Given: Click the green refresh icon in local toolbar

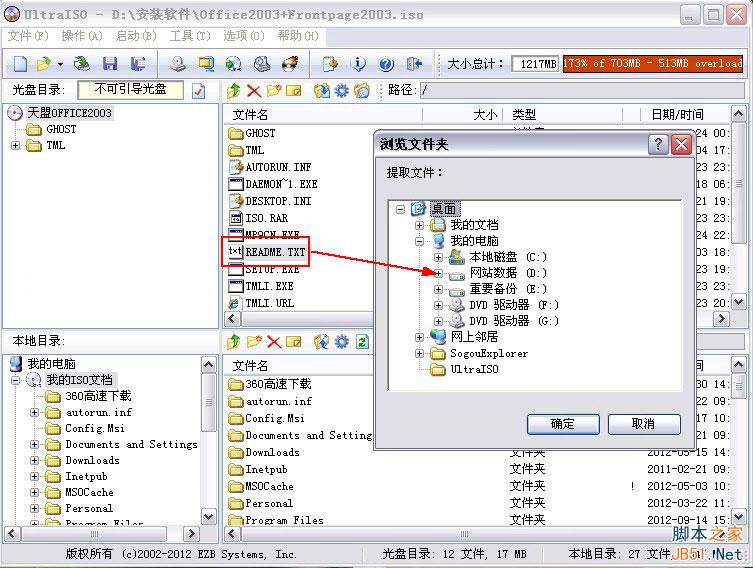Looking at the screenshot, I should click(362, 341).
